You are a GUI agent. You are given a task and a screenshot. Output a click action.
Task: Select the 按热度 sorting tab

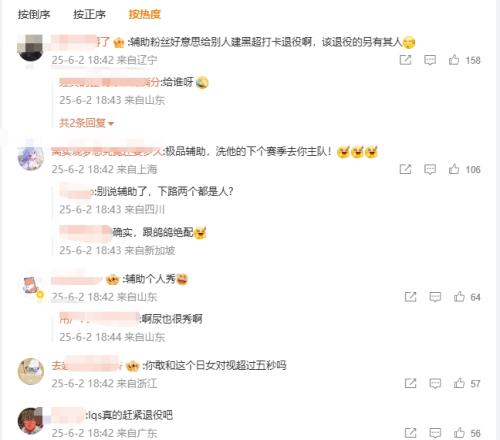tap(145, 14)
